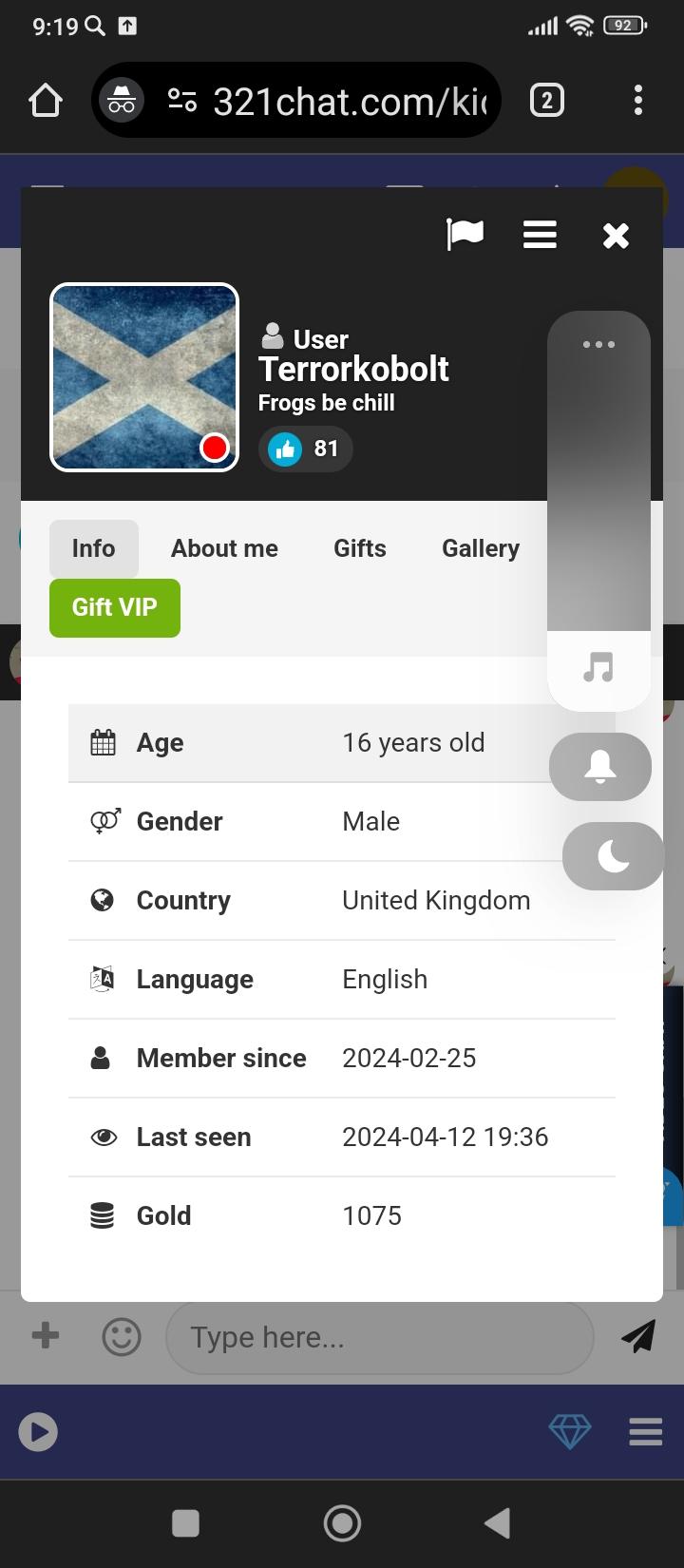Open the emoji picker smiley icon
684x1568 pixels.
pyautogui.click(x=122, y=1337)
